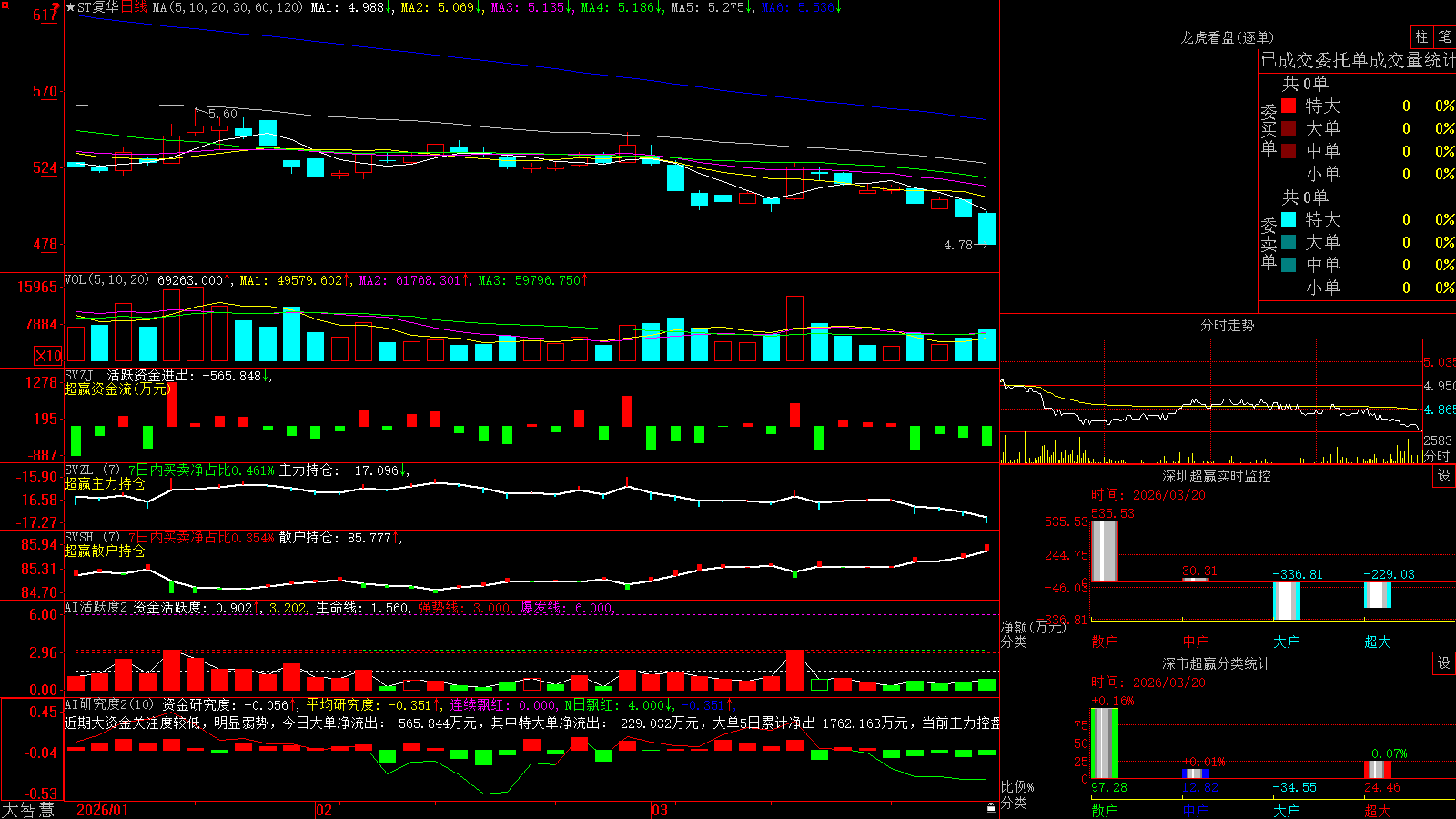Click the last cyan candlestick on the price chart
The image size is (1456, 819).
pos(986,228)
